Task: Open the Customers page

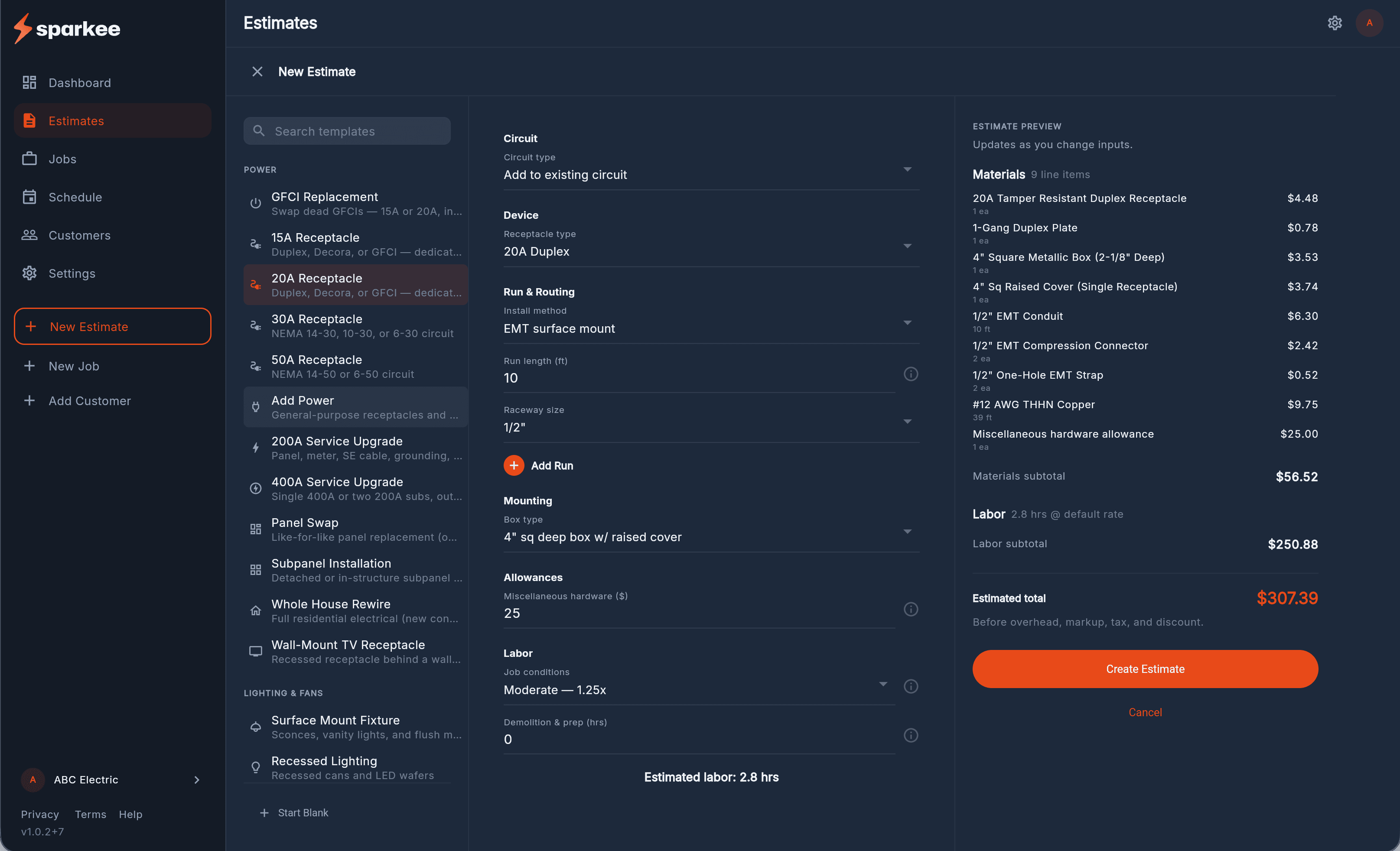Action: click(x=113, y=235)
